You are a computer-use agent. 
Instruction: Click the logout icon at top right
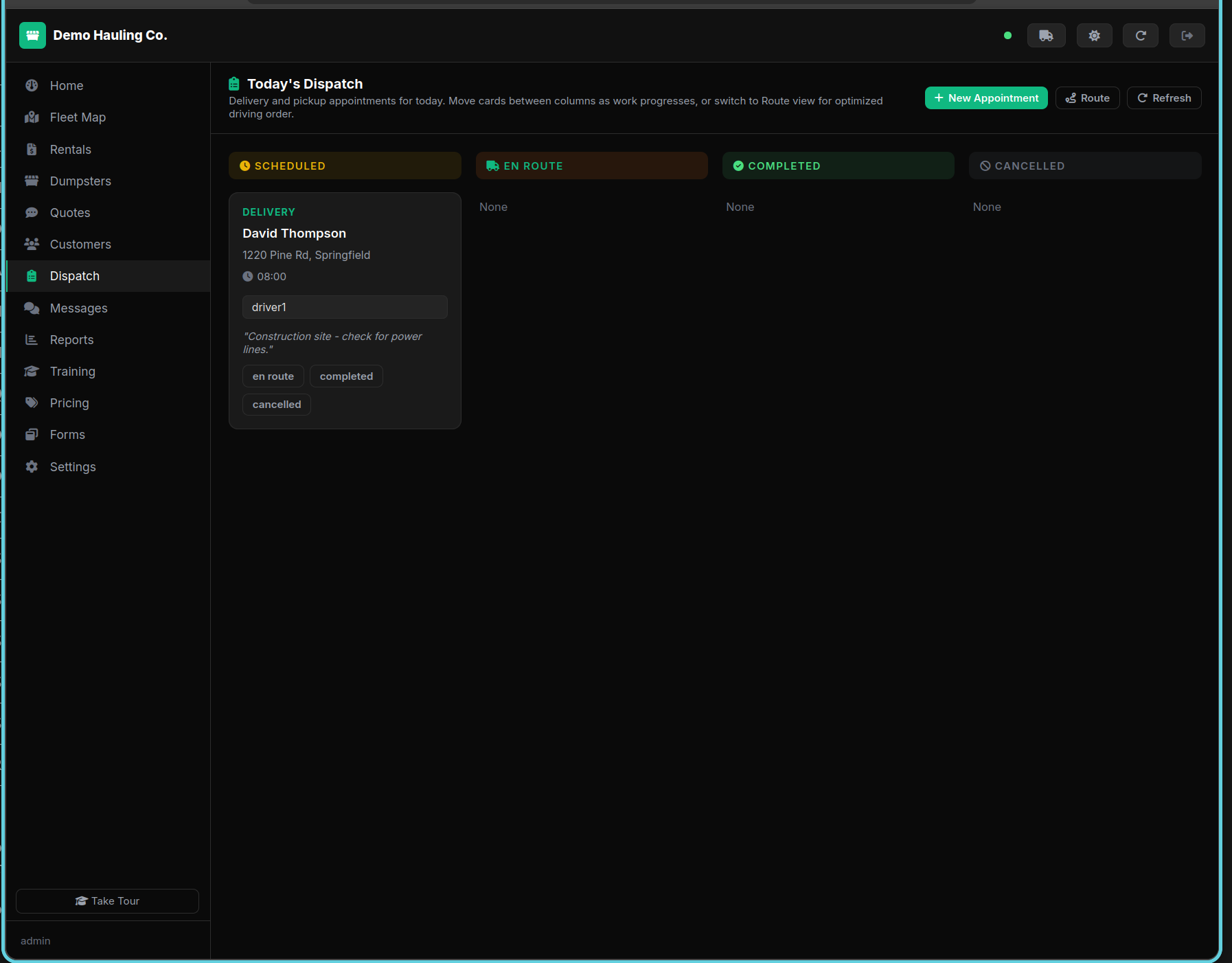1187,35
